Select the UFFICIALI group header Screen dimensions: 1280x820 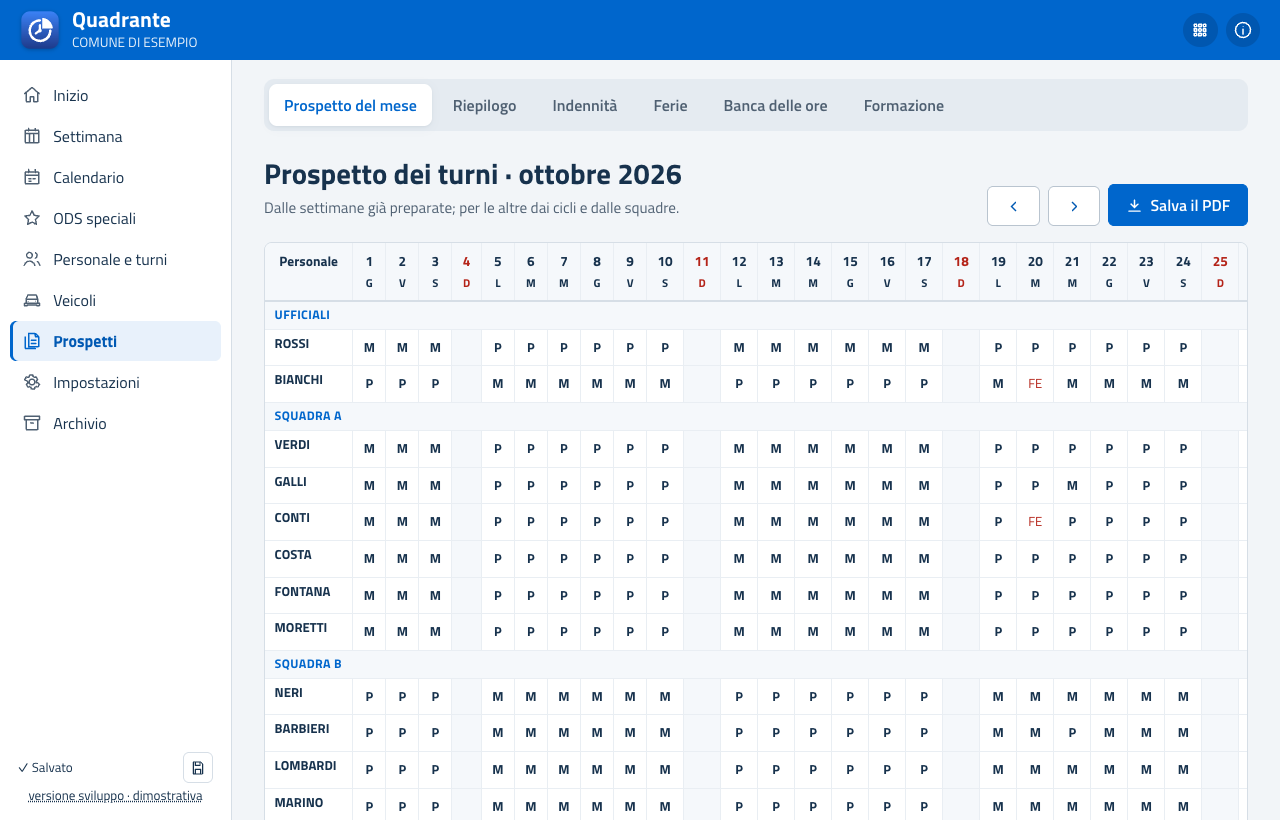point(302,314)
